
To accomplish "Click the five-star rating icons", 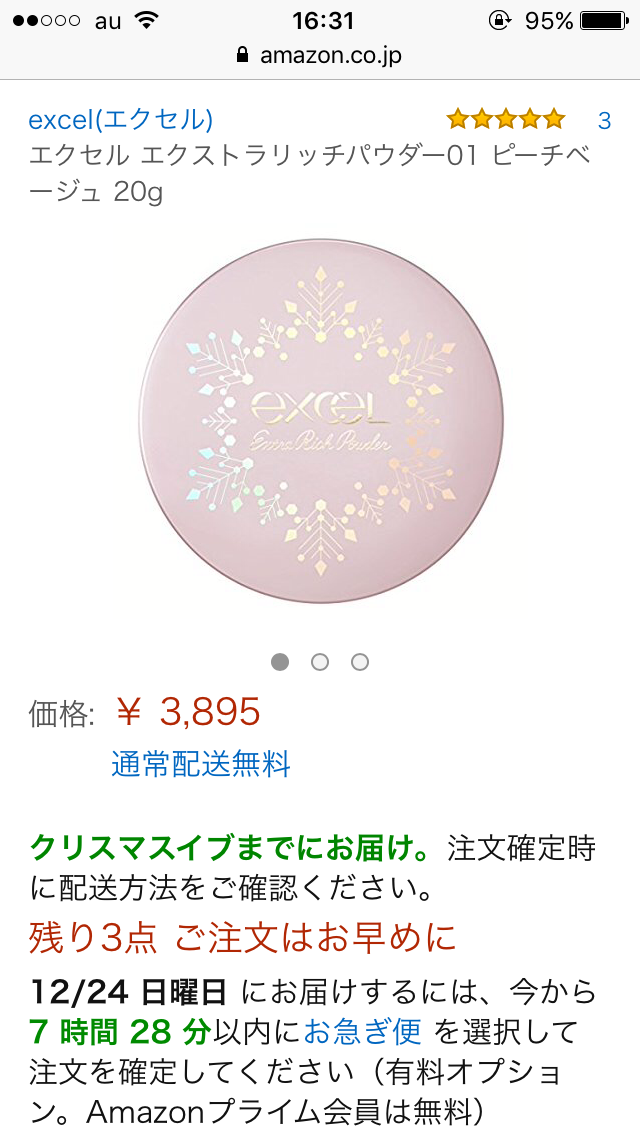I will tap(506, 119).
